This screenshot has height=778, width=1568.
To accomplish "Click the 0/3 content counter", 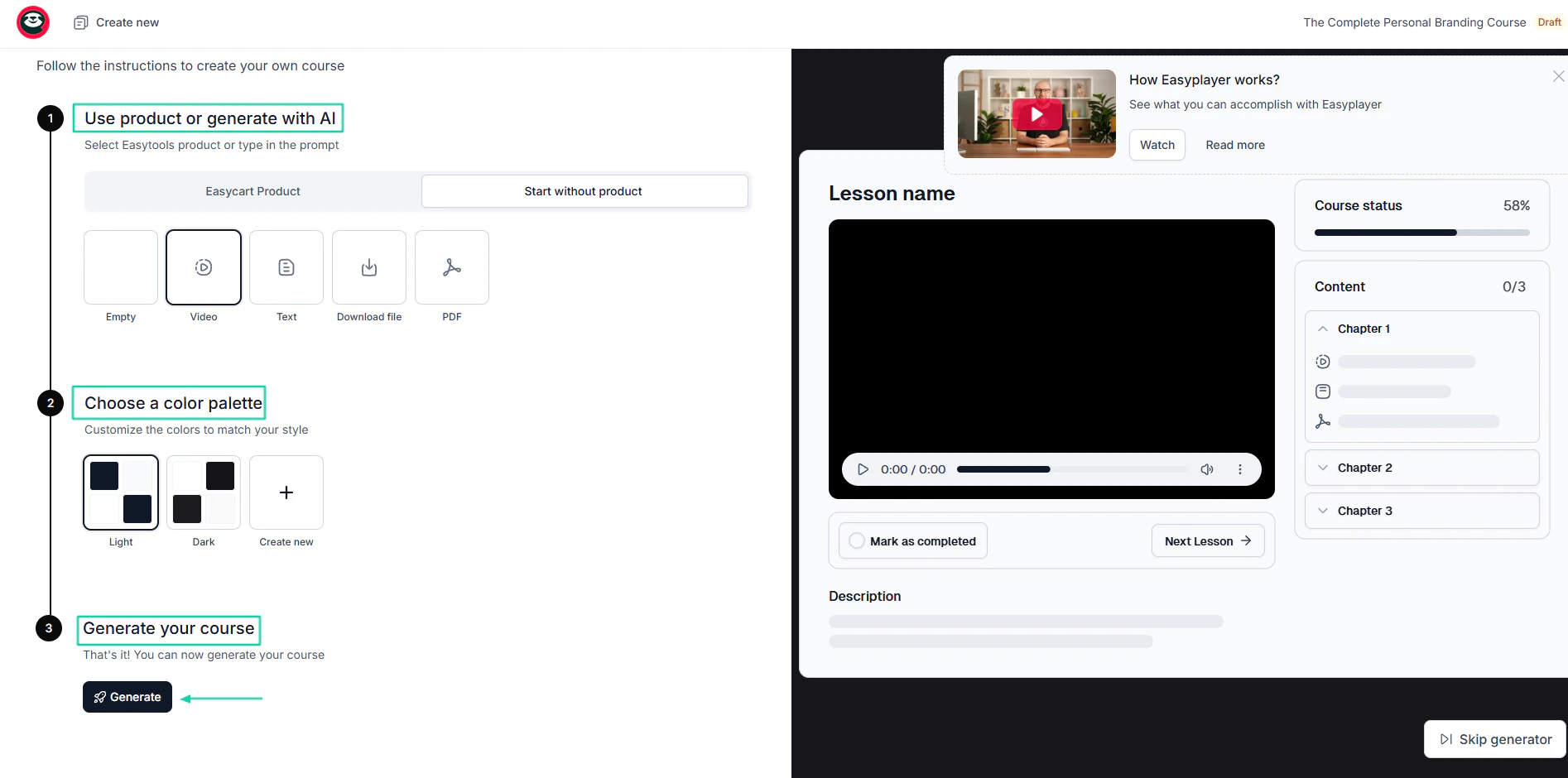I will tap(1514, 286).
